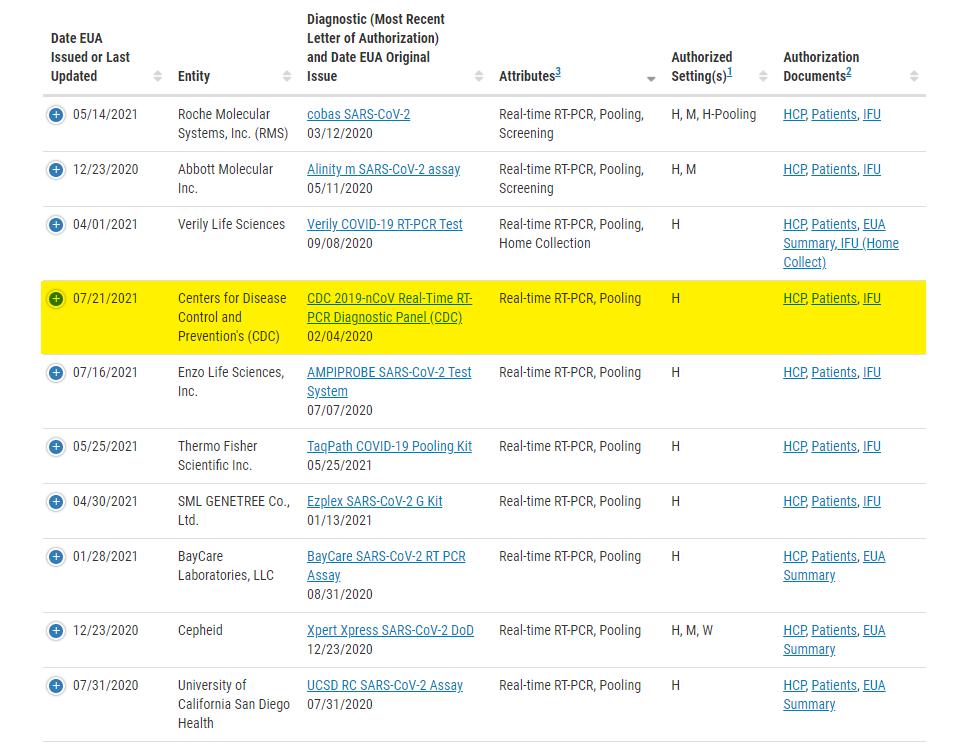
Task: Expand the Enzo Life Sciences row
Action: [56, 372]
